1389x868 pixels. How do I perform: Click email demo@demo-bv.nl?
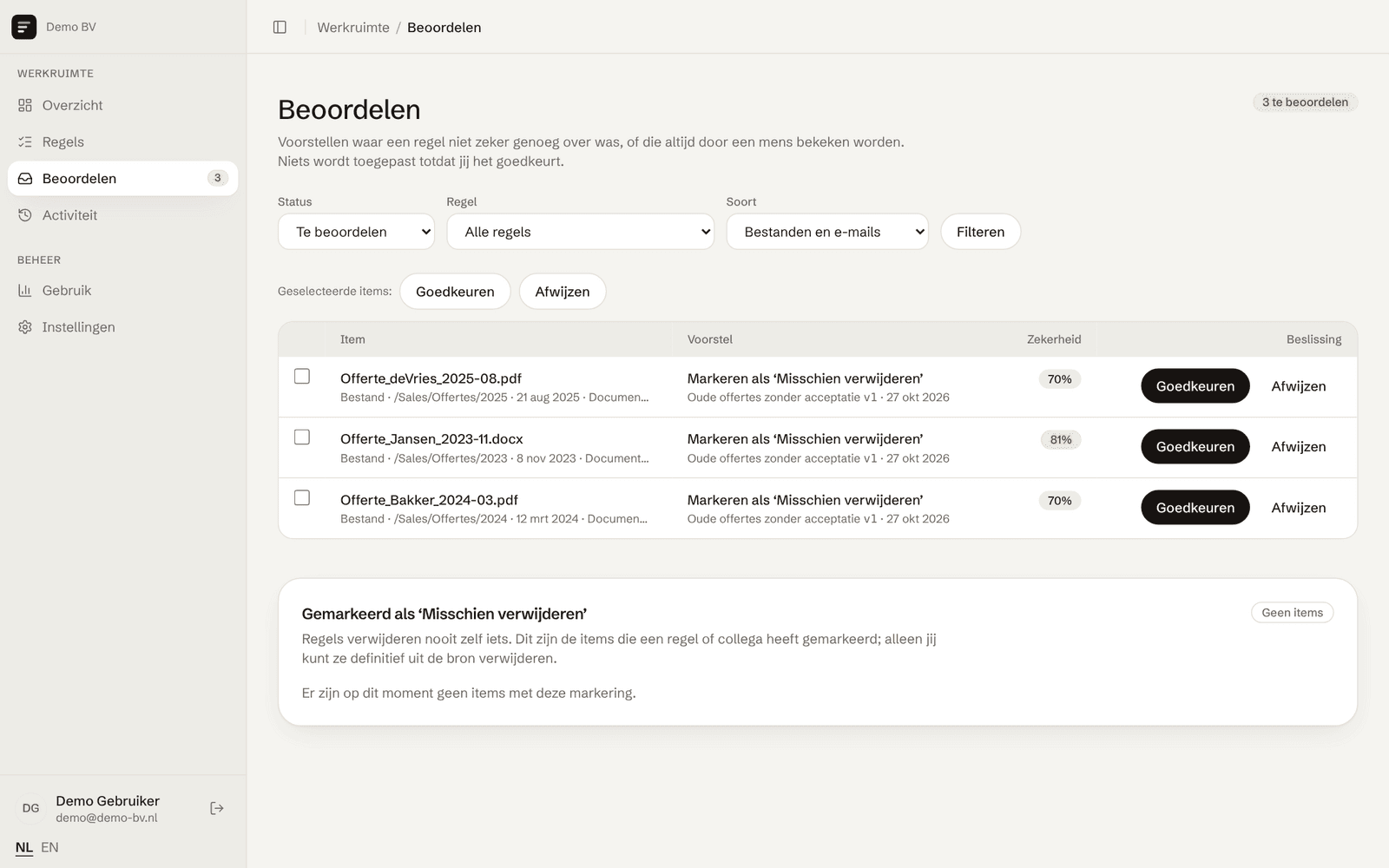coord(107,818)
